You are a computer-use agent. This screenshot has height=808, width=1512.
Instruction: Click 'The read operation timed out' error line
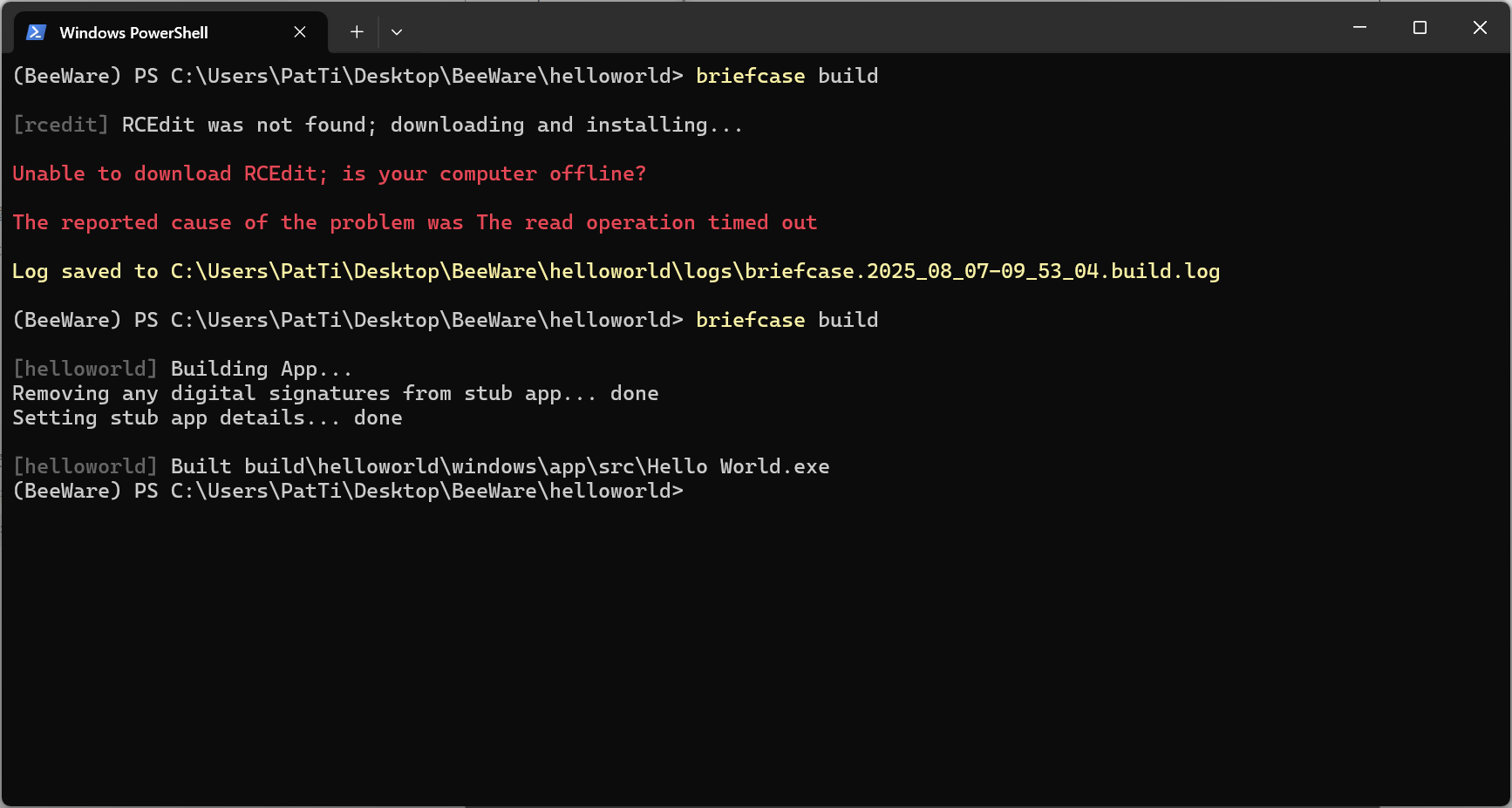[x=415, y=222]
